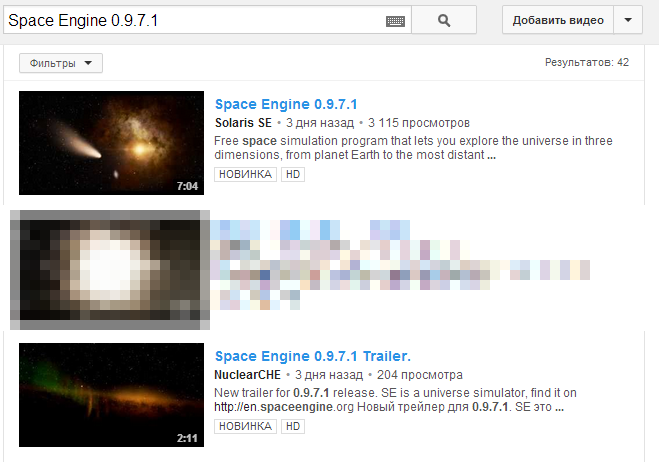Click the HD badge under NuclearCHE trailer

[x=293, y=426]
